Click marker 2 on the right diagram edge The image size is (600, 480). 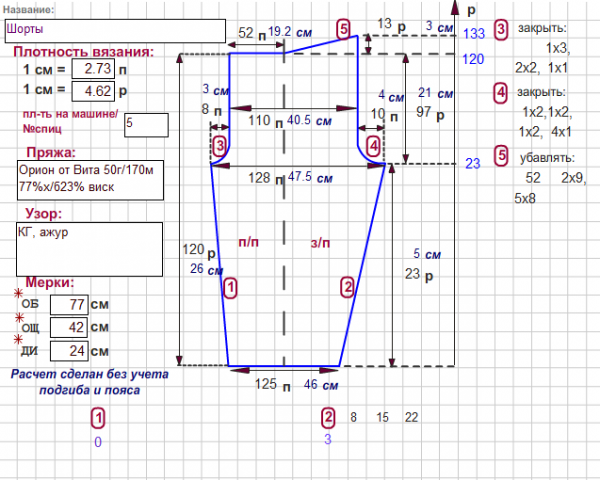point(348,288)
